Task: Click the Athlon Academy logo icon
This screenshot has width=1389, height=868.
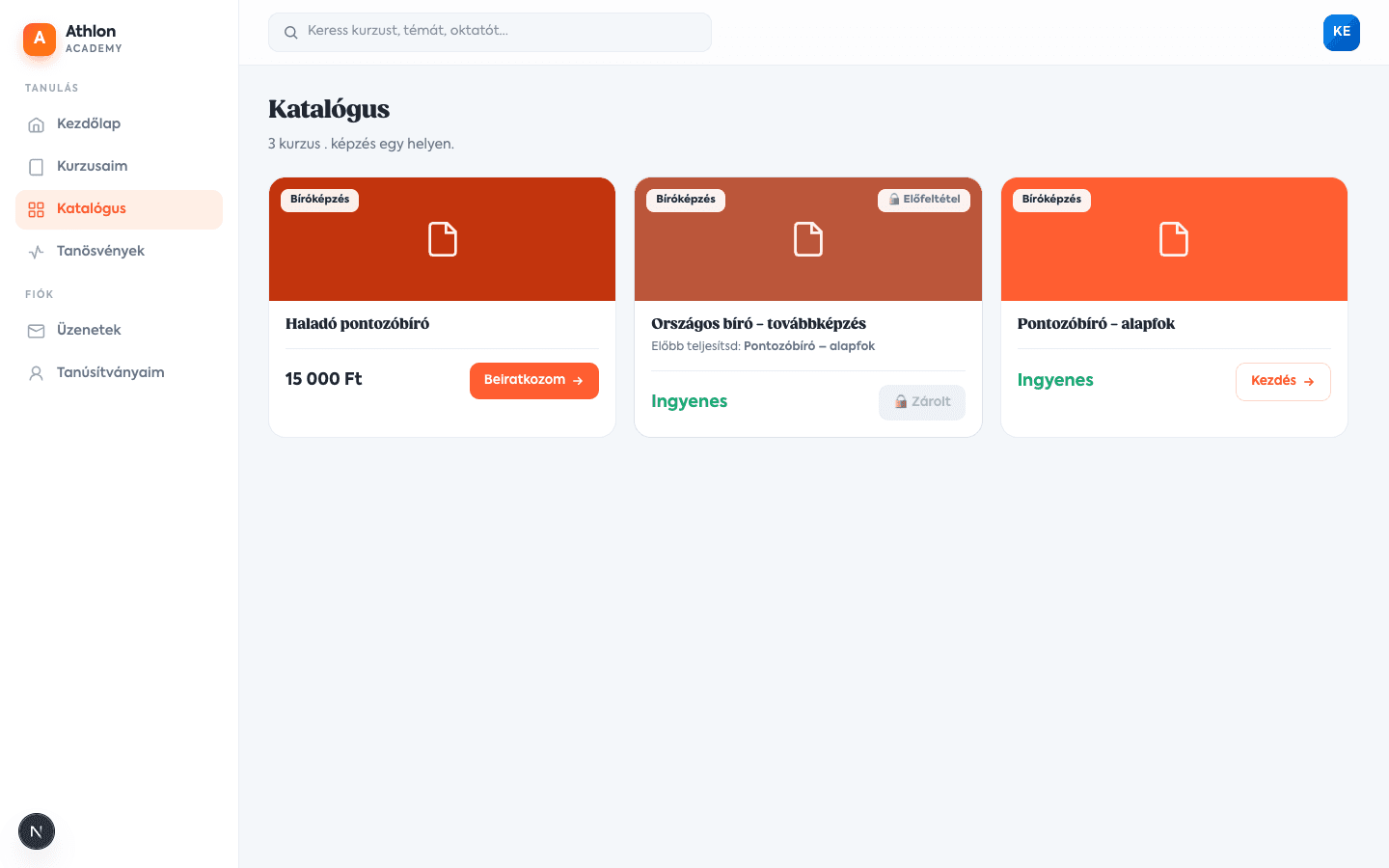Action: click(40, 40)
